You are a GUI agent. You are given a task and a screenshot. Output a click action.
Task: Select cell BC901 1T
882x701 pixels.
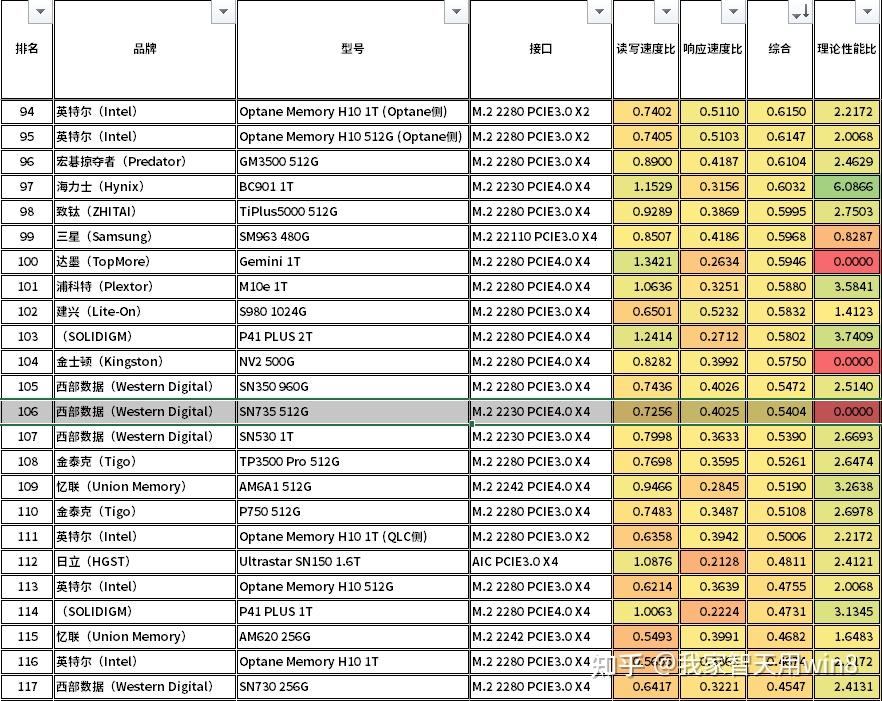tap(353, 186)
